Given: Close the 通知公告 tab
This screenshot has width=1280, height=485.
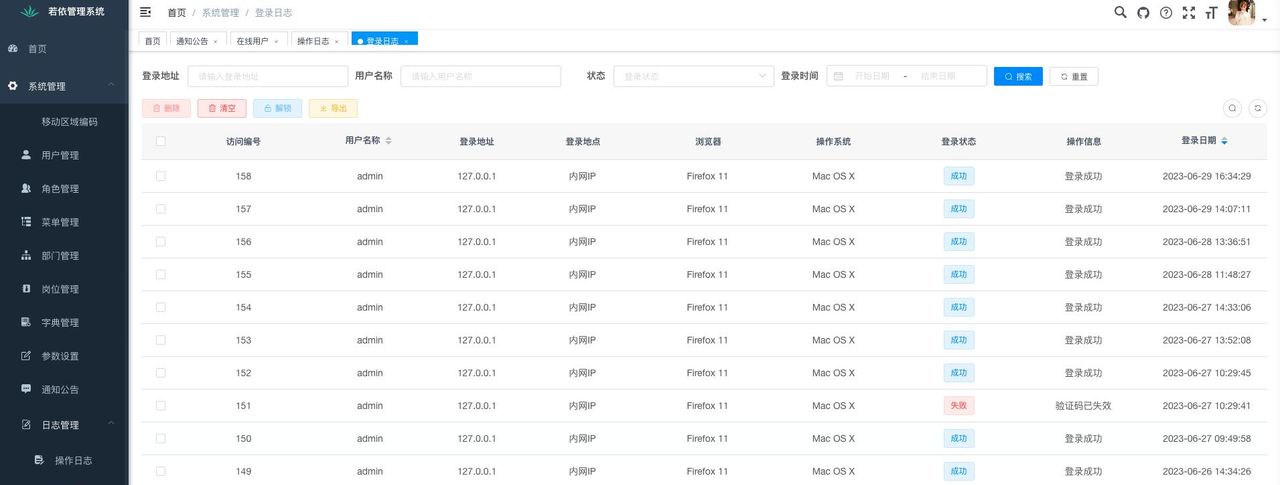Looking at the screenshot, I should 215,42.
